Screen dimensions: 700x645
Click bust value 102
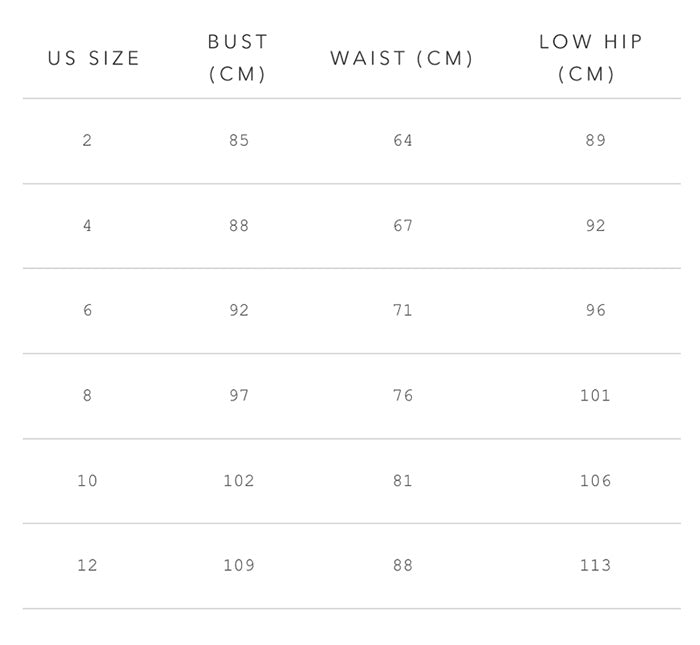(239, 481)
